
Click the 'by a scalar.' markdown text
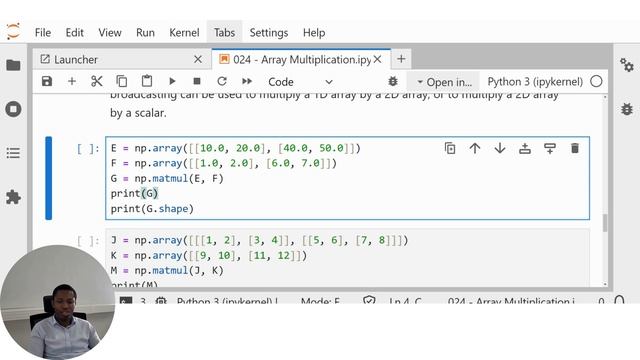[x=138, y=113]
